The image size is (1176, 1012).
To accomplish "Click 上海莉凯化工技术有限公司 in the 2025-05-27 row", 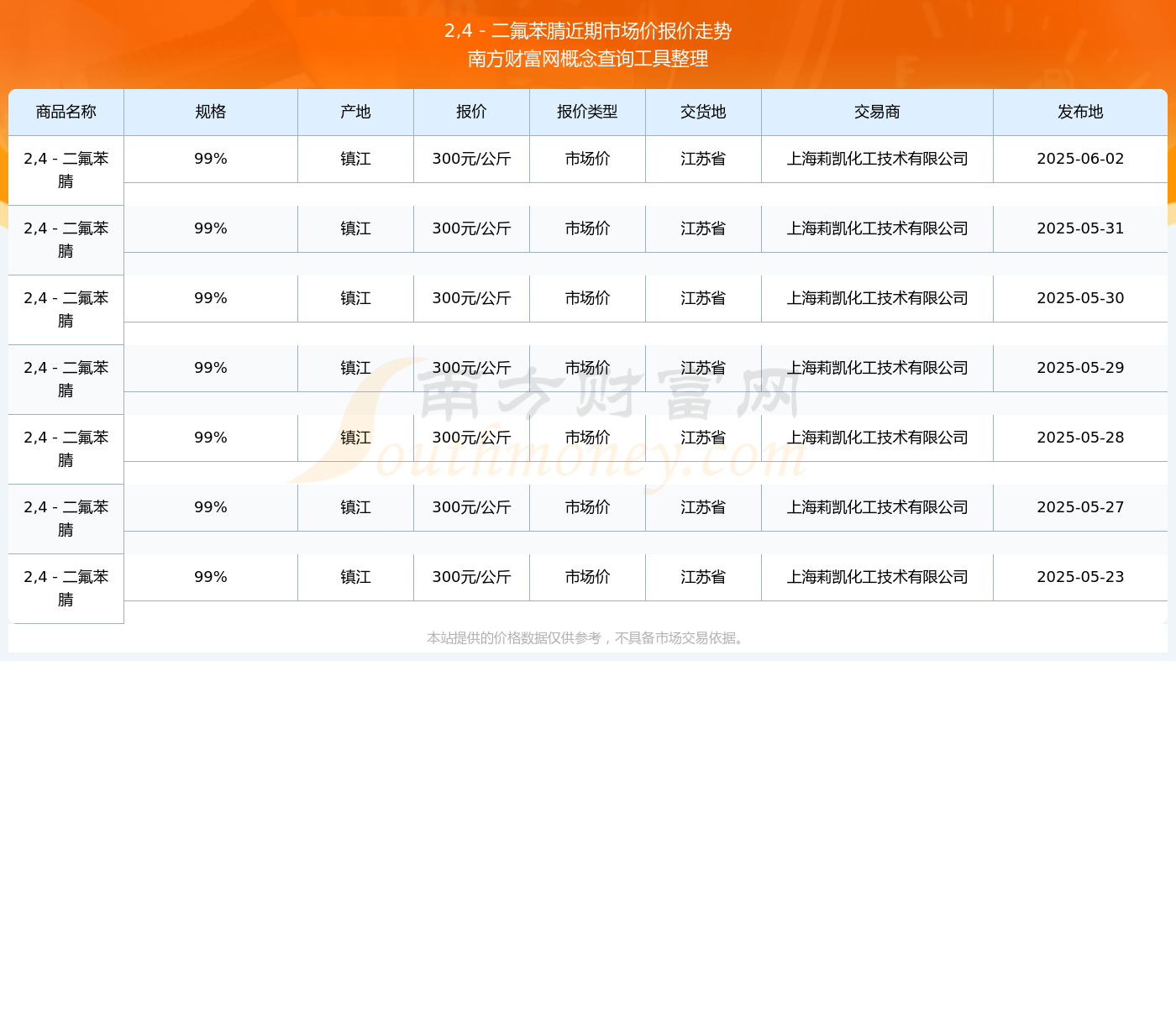I will coord(877,507).
